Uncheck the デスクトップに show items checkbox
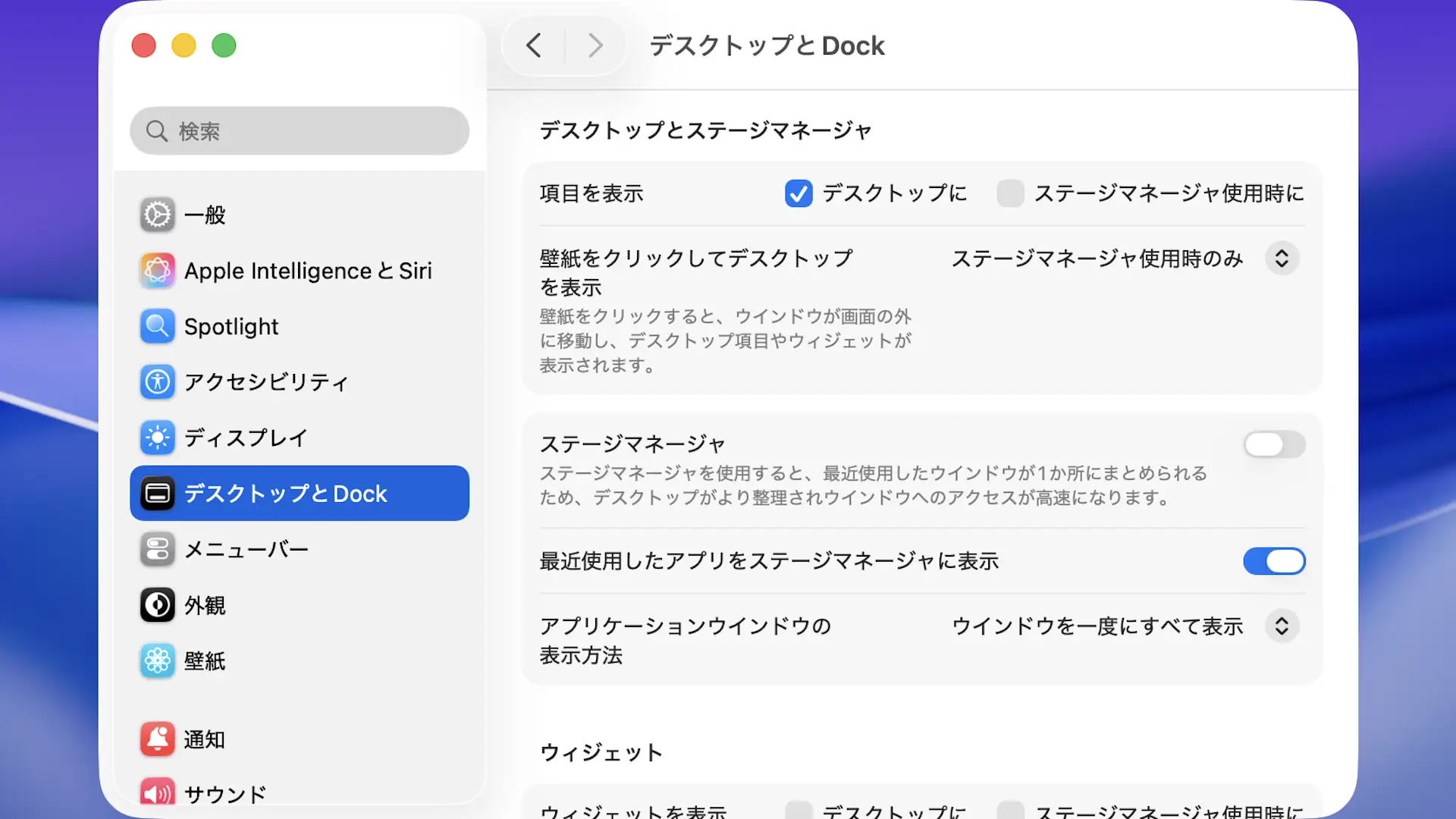This screenshot has height=819, width=1456. 799,193
